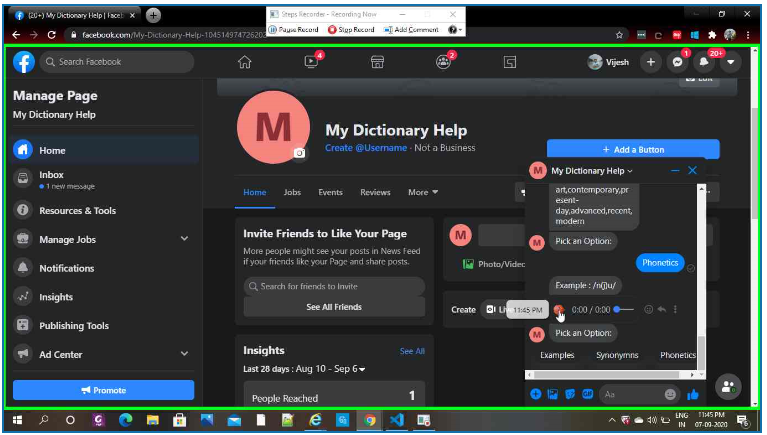Minimize the My Dictionary Help chat
The width and height of the screenshot is (767, 435).
[675, 170]
